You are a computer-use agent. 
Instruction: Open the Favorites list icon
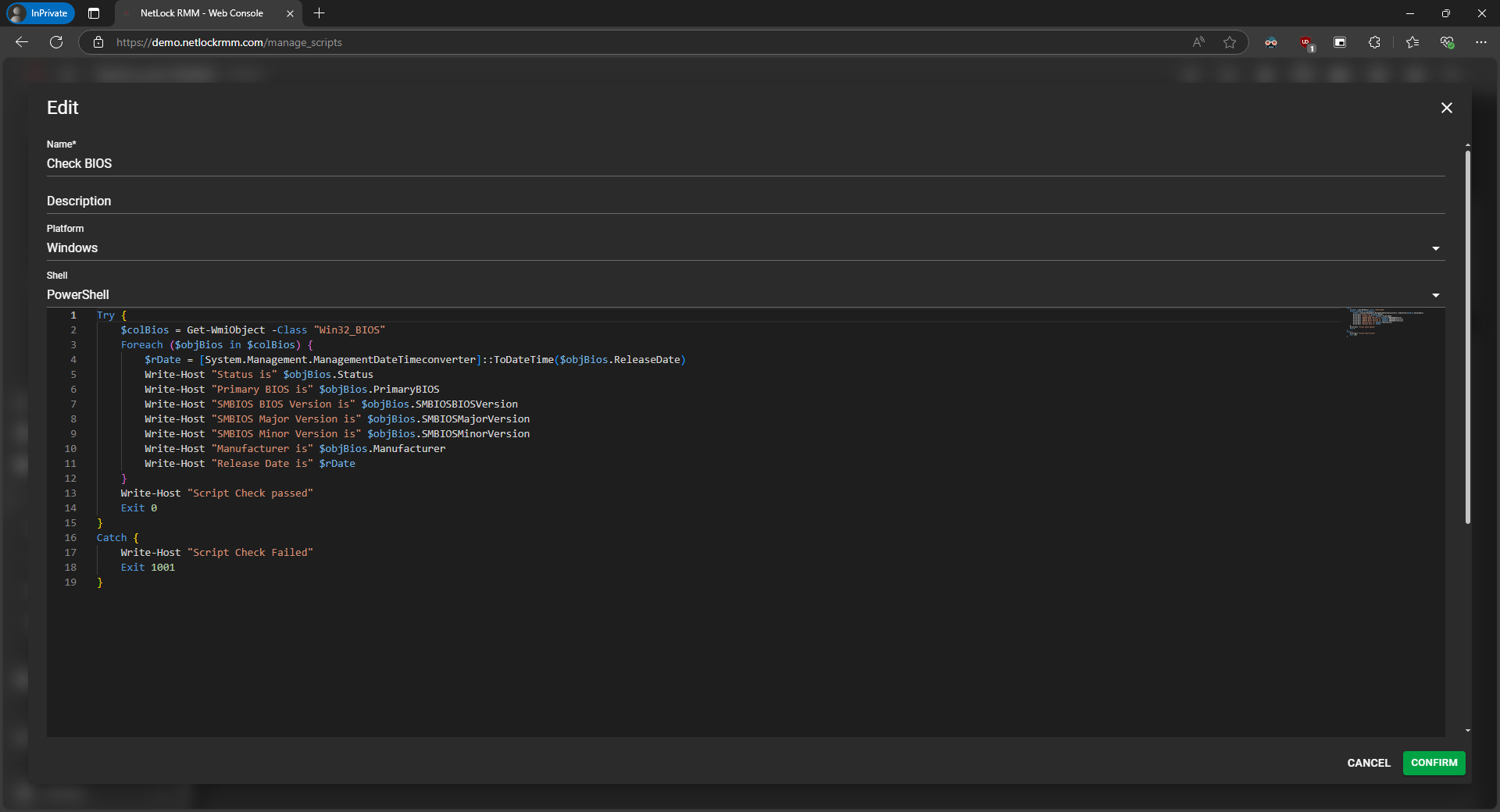(x=1412, y=42)
